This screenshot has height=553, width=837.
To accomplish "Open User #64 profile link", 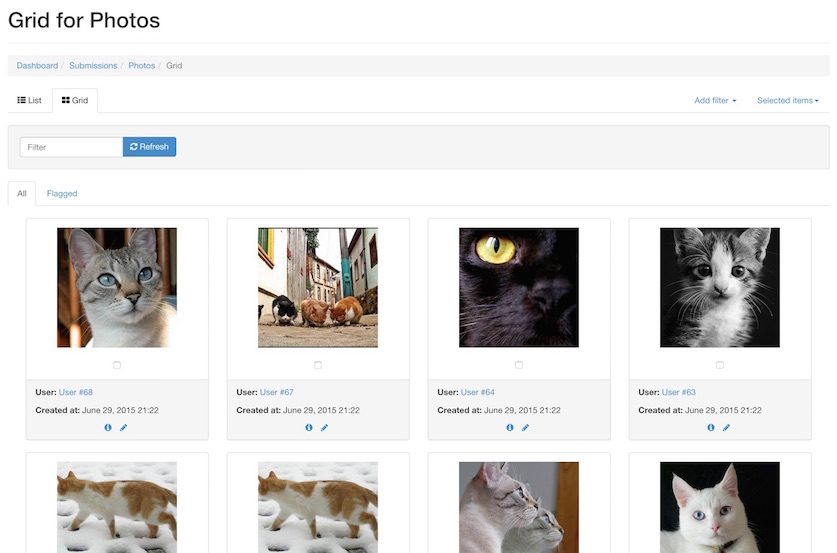I will tap(478, 392).
